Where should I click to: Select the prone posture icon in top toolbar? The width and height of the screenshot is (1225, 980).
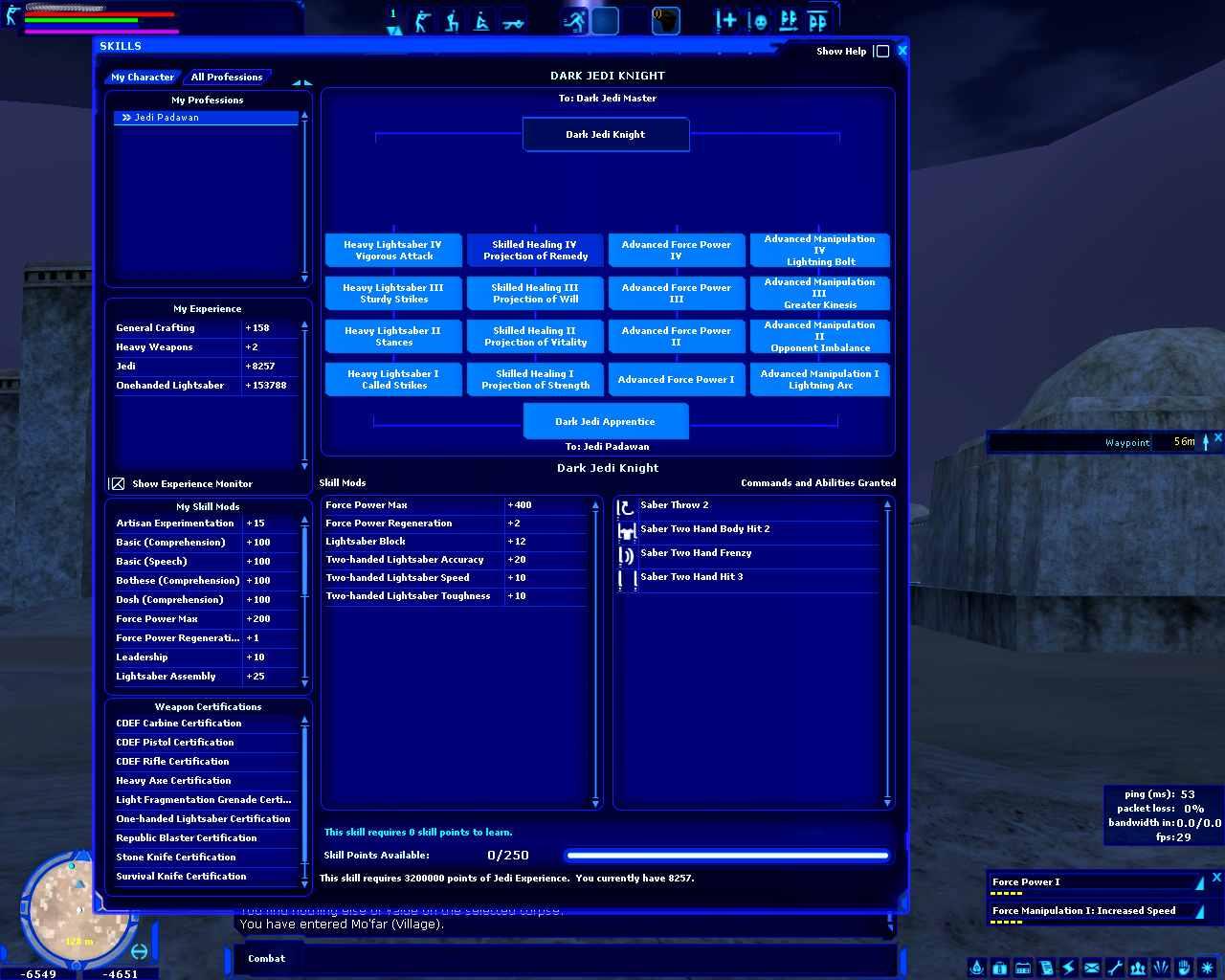pyautogui.click(x=513, y=21)
